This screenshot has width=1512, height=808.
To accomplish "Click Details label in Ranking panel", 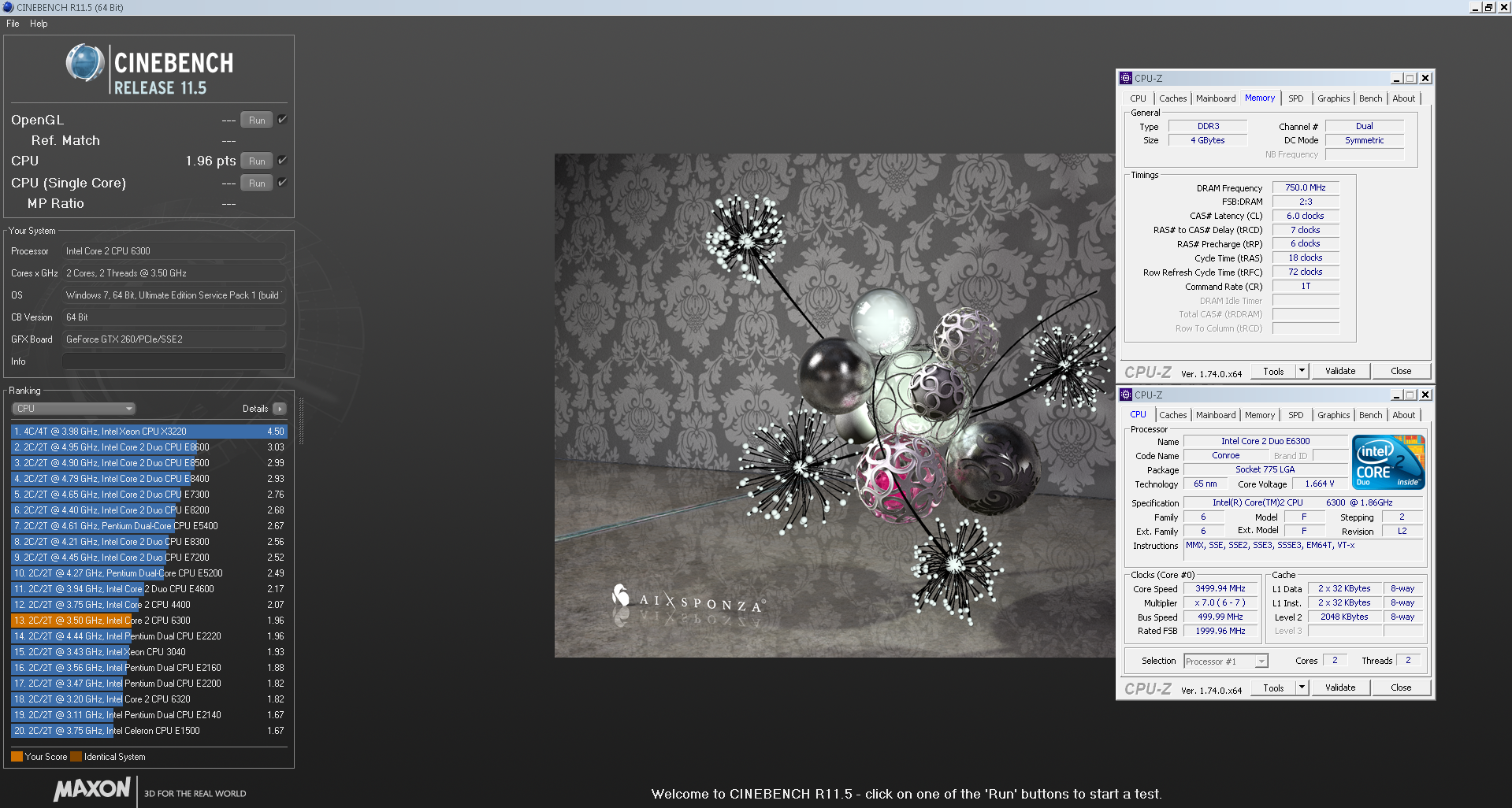I will 255,409.
